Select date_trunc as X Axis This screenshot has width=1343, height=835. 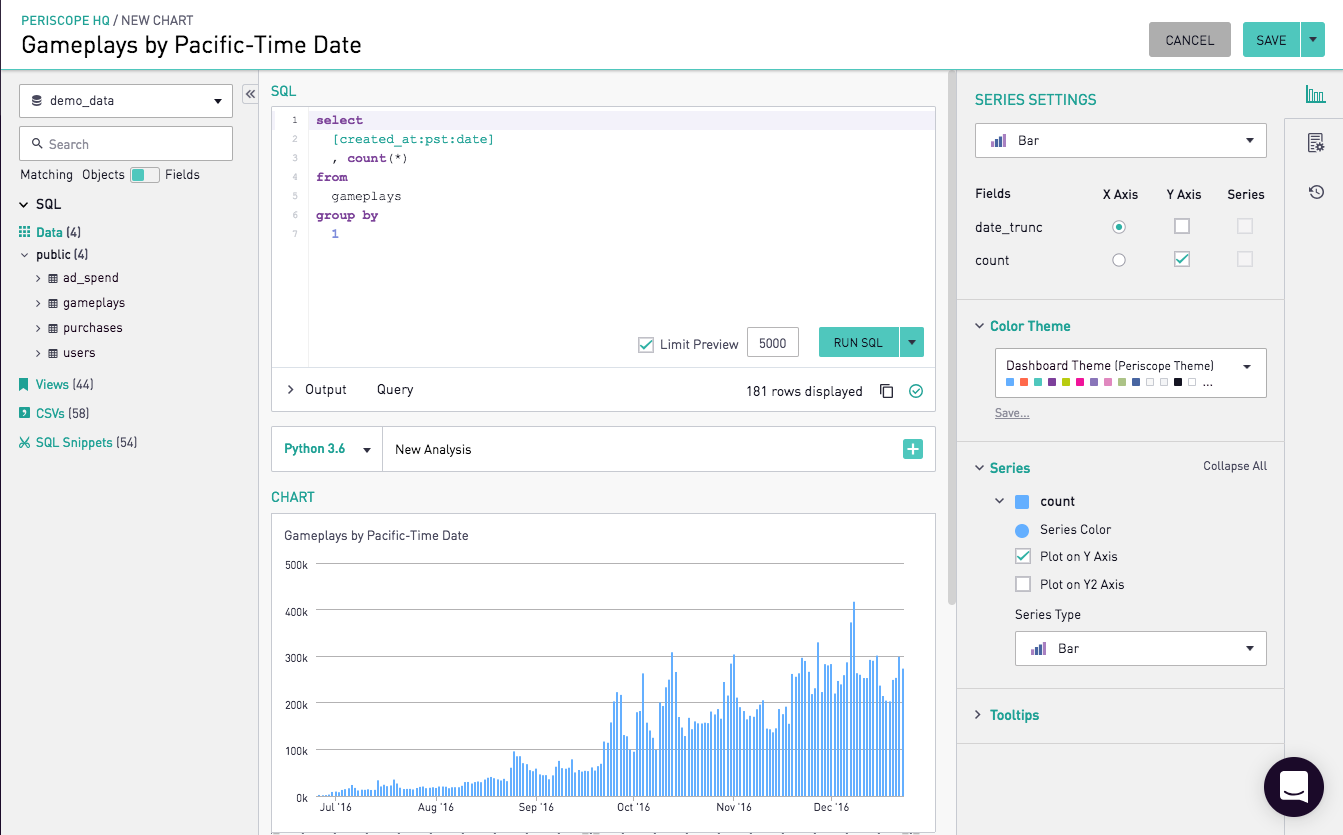(x=1119, y=227)
